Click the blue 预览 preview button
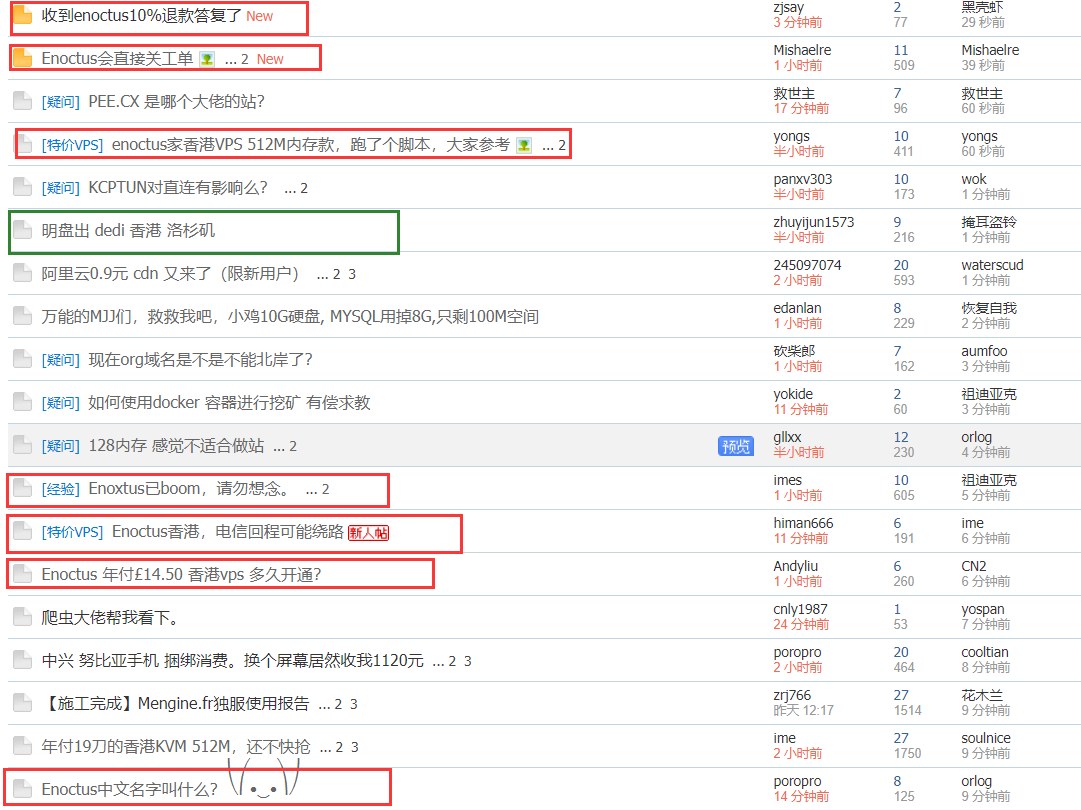The width and height of the screenshot is (1081, 810). (736, 446)
